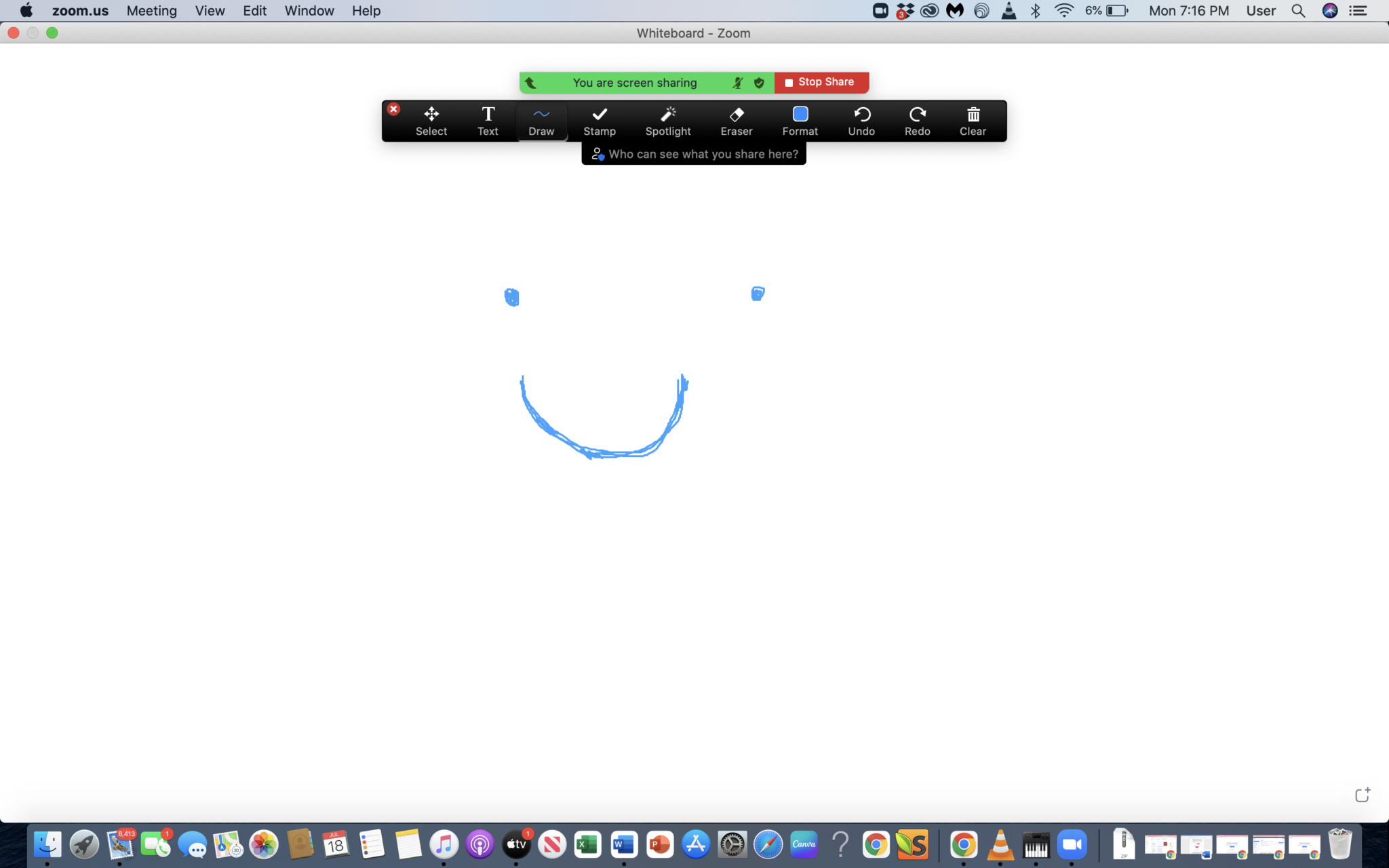Open the Meeting menu

click(x=151, y=11)
